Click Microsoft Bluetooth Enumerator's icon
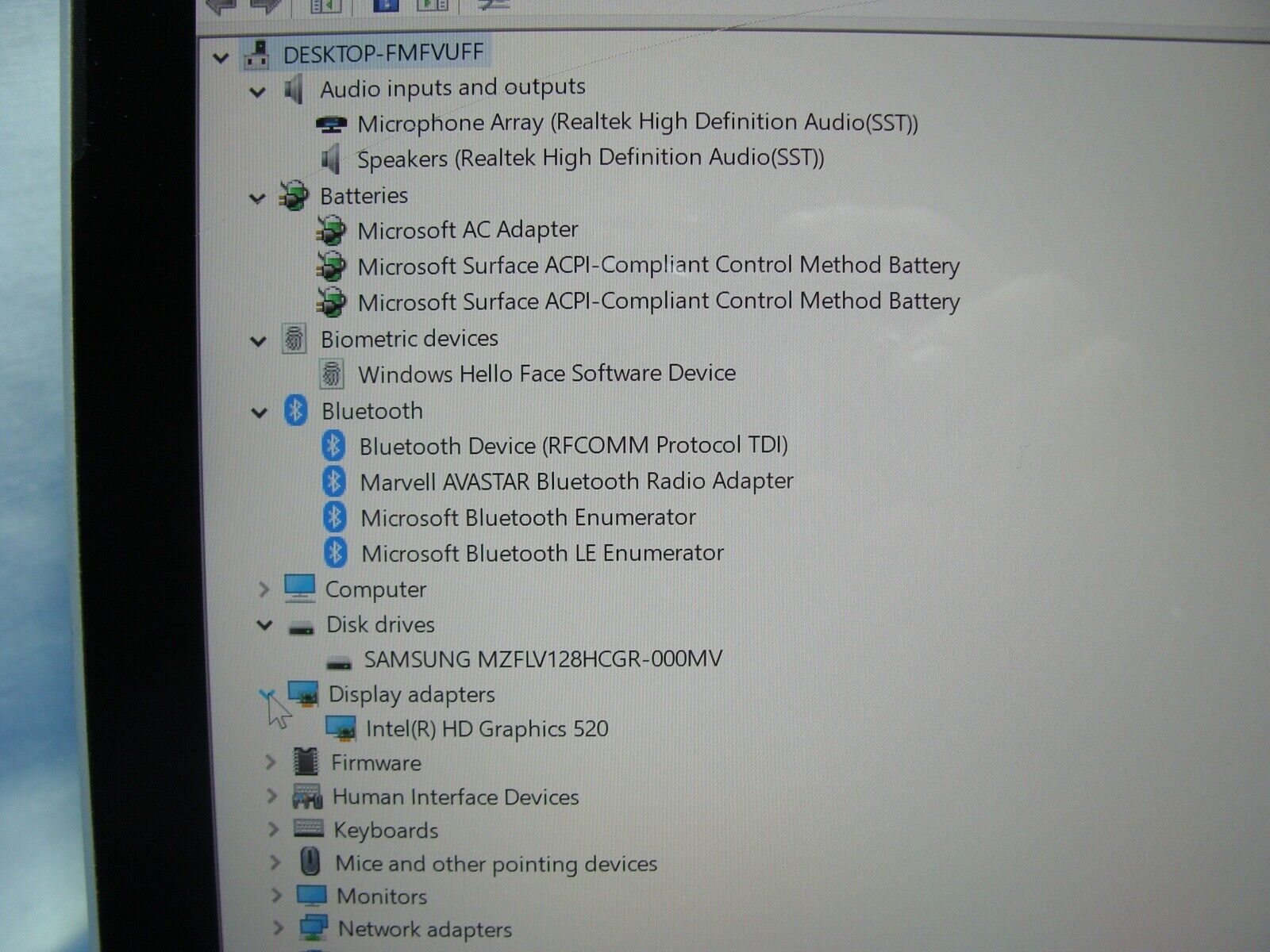 pos(335,517)
